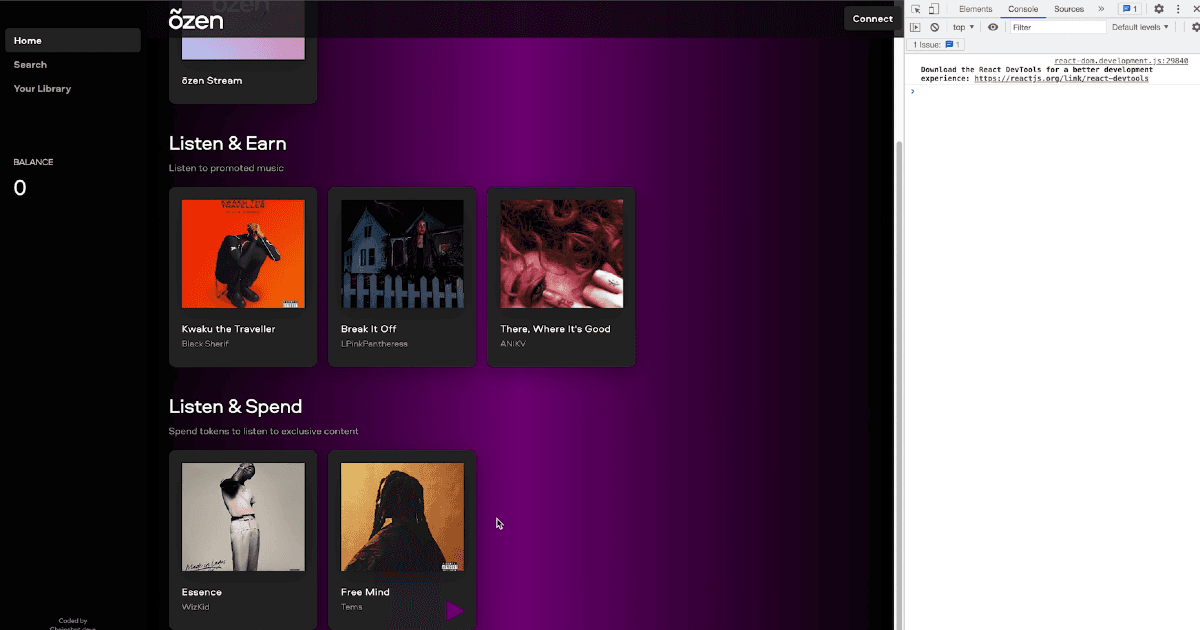Select the inspect element picker icon
The width and height of the screenshot is (1200, 630).
[916, 9]
